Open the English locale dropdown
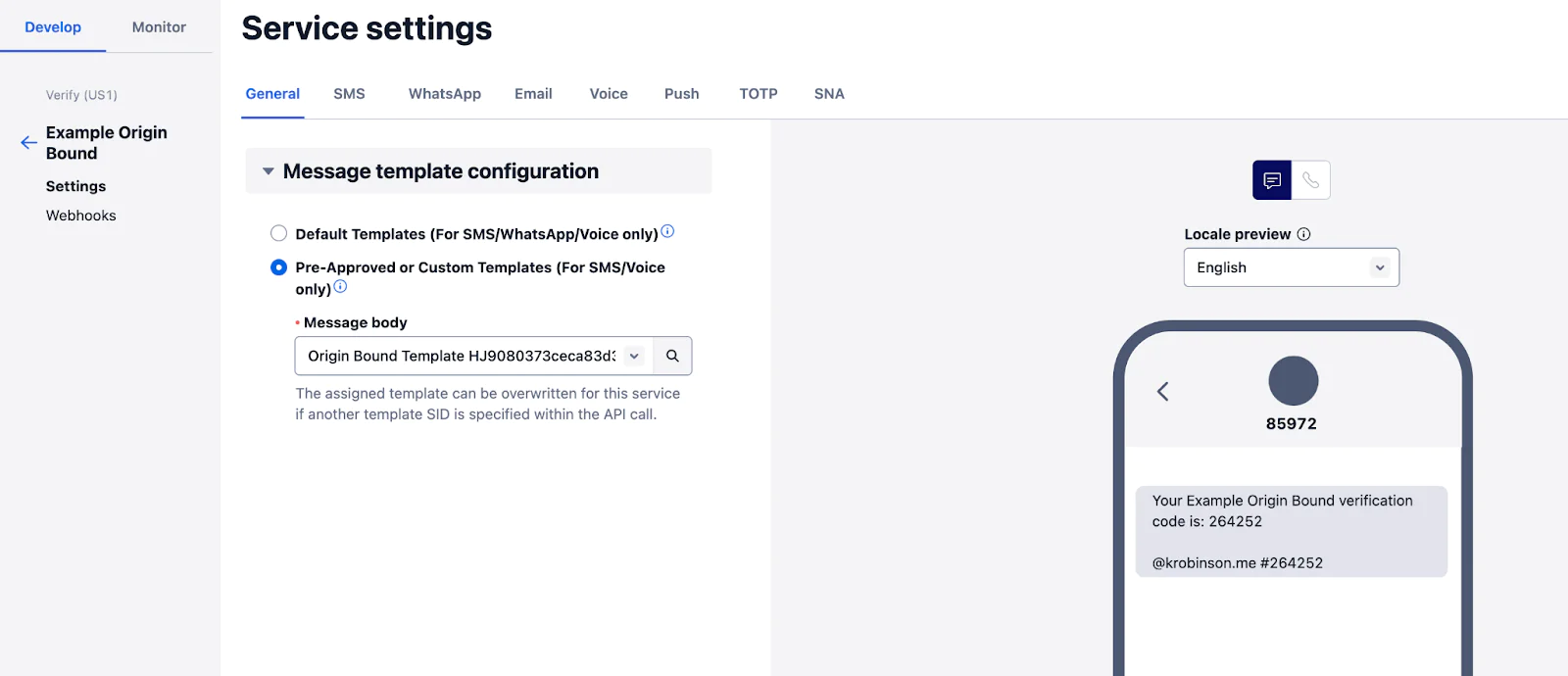 point(1290,267)
